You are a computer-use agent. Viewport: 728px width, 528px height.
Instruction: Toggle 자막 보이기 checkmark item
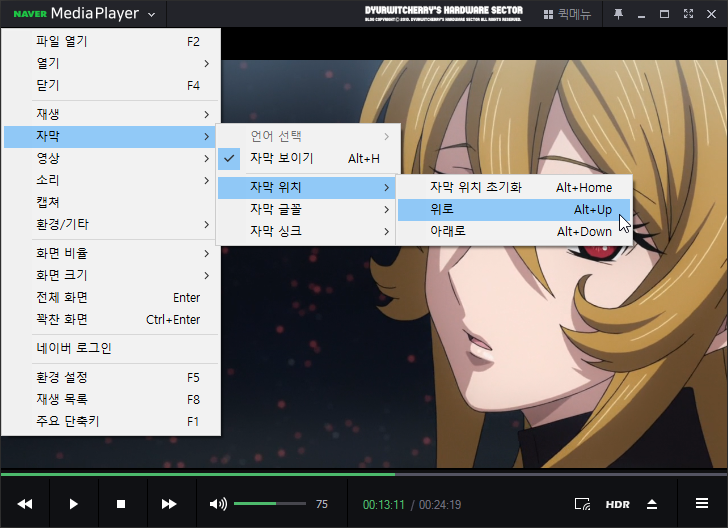[x=308, y=158]
